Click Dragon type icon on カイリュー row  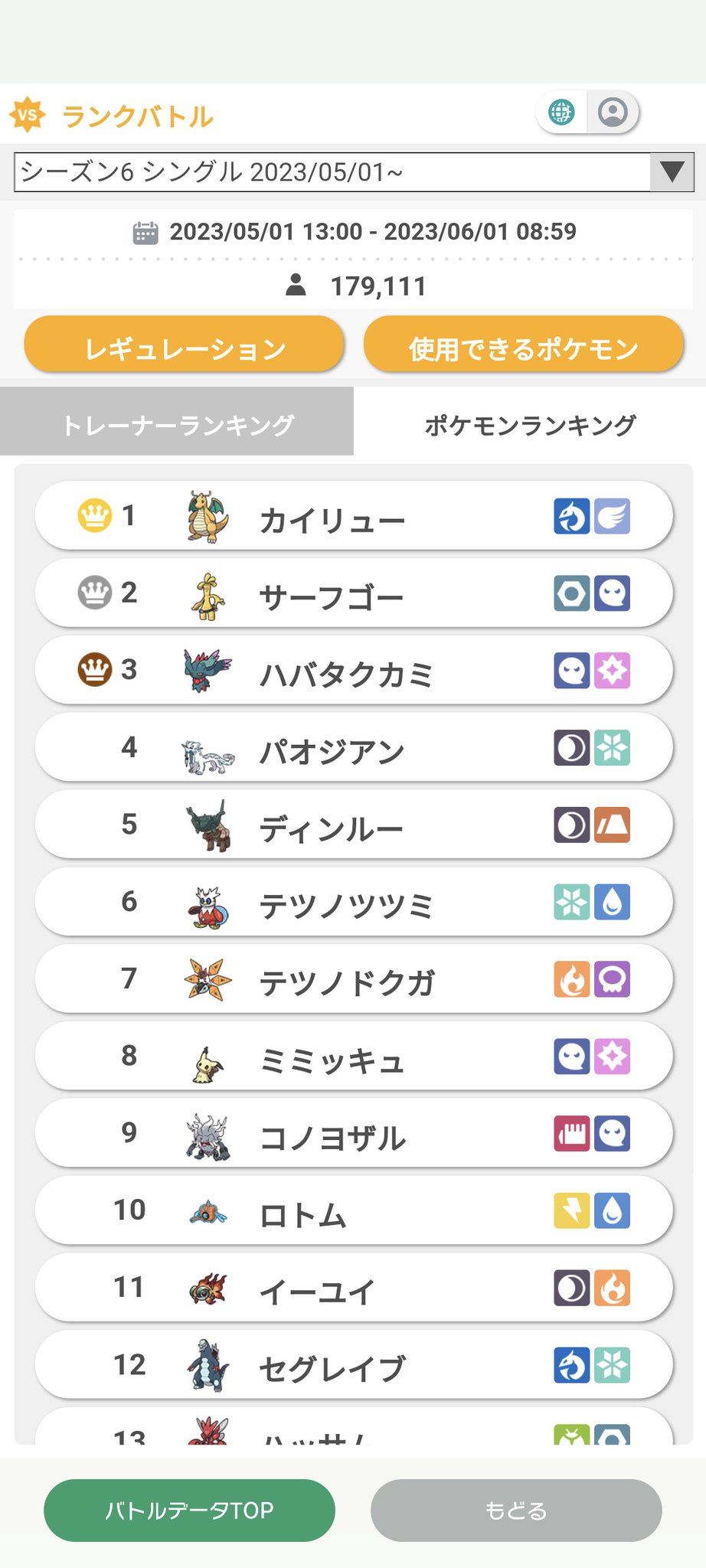572,516
